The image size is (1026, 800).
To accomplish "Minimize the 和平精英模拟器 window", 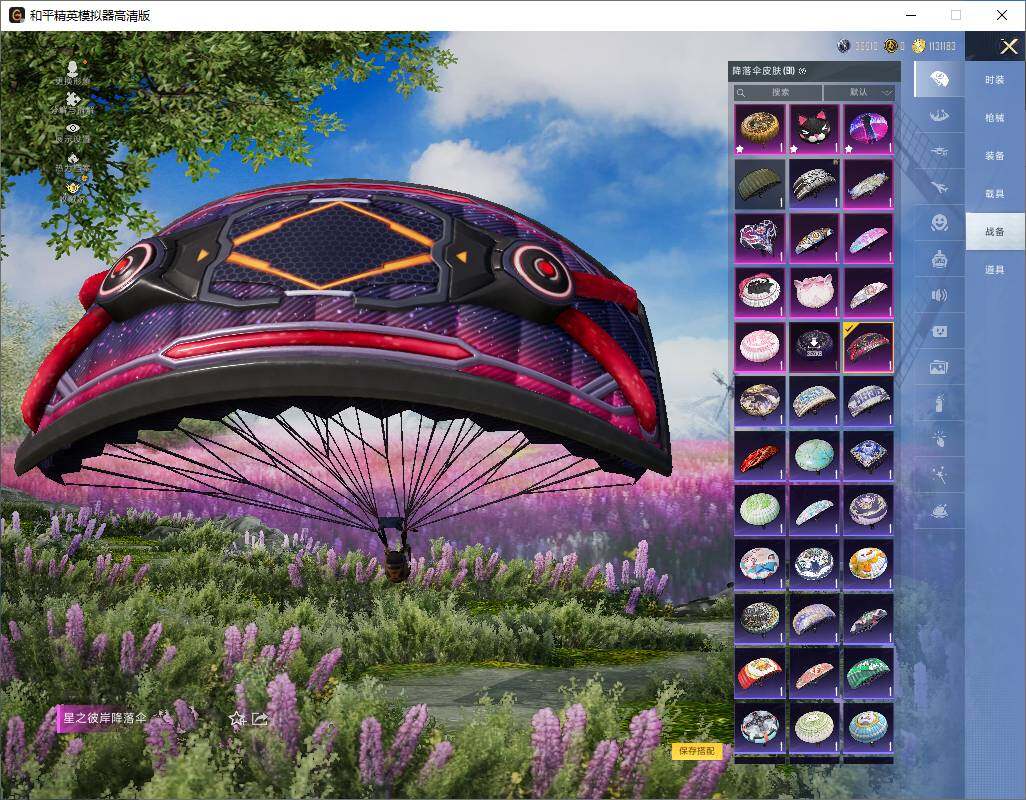I will 911,15.
